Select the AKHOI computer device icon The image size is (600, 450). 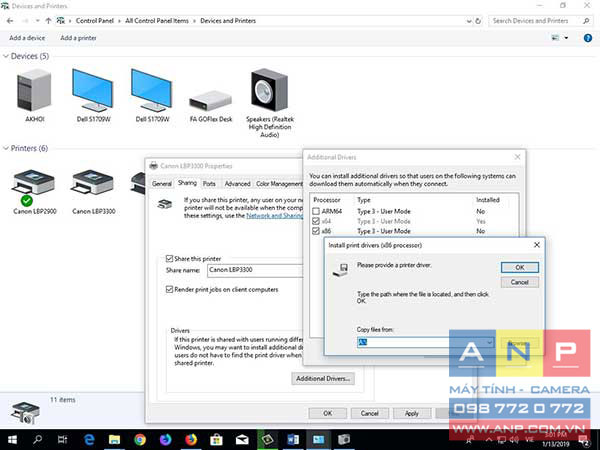(x=34, y=91)
